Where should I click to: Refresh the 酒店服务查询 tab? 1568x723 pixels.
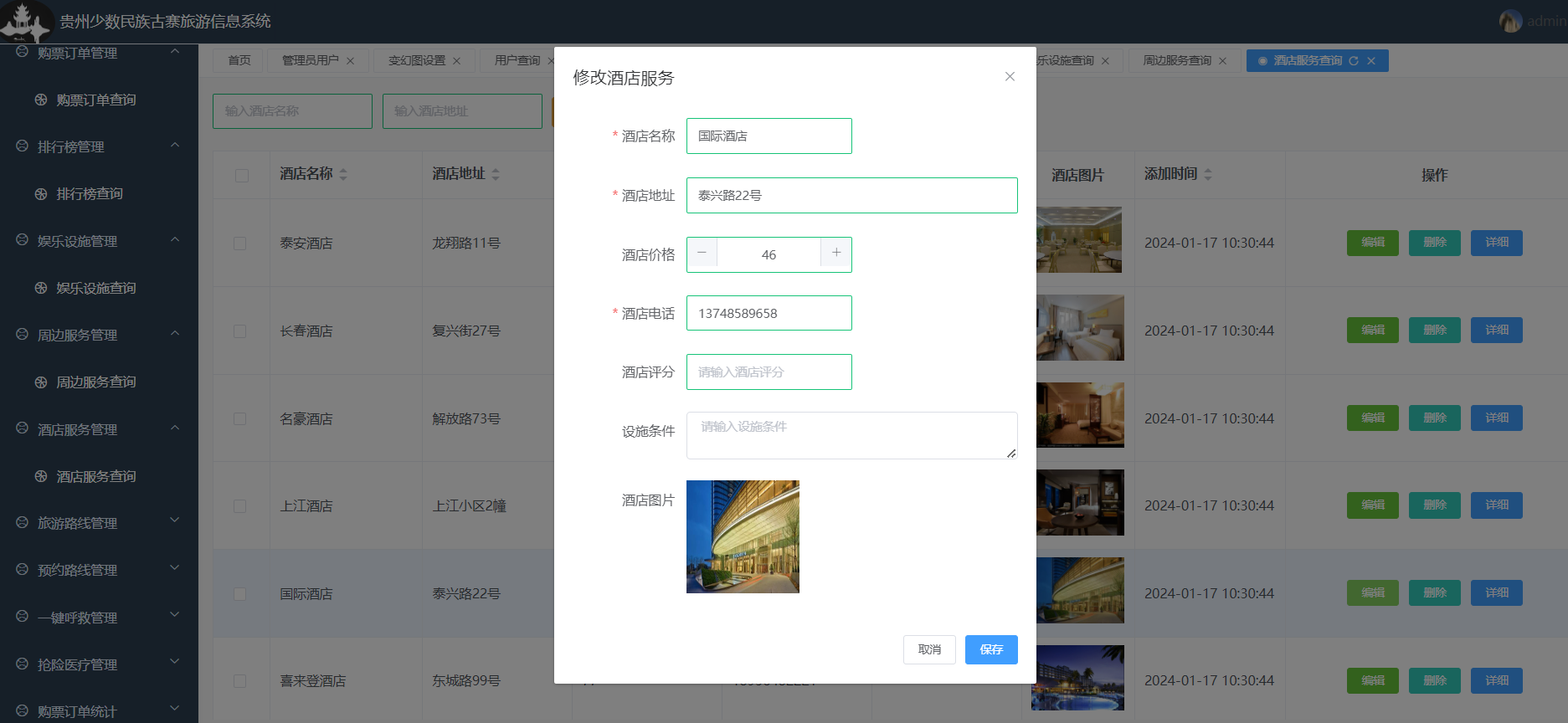(x=1354, y=60)
